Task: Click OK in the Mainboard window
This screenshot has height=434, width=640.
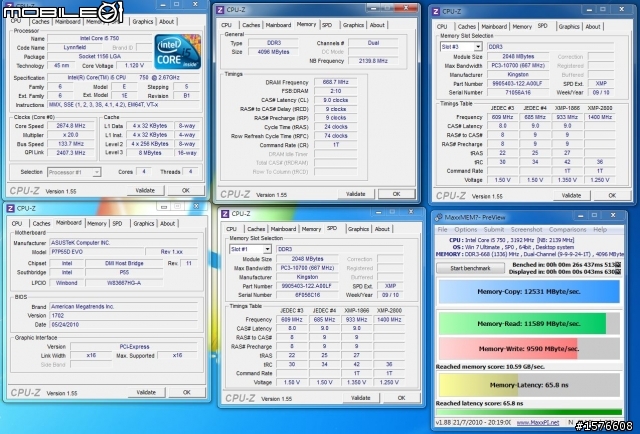Action: [x=187, y=392]
